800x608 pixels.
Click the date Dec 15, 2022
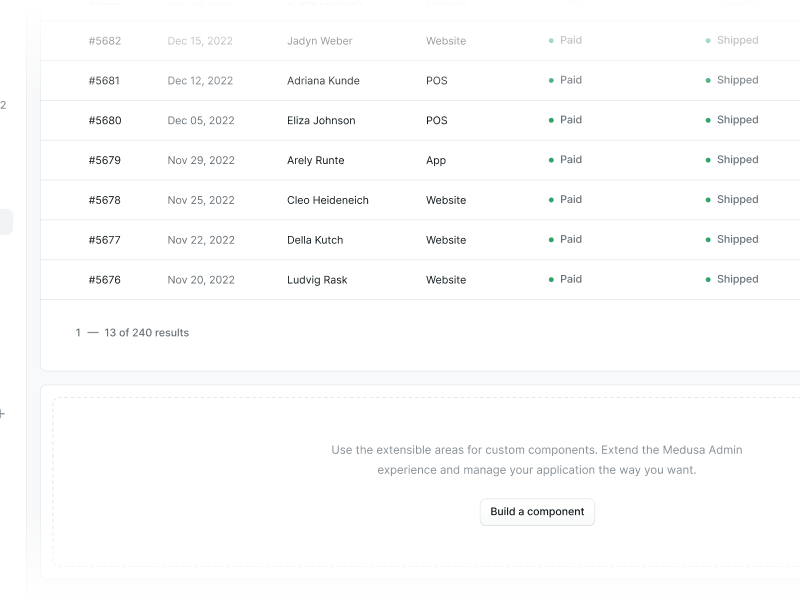[200, 41]
